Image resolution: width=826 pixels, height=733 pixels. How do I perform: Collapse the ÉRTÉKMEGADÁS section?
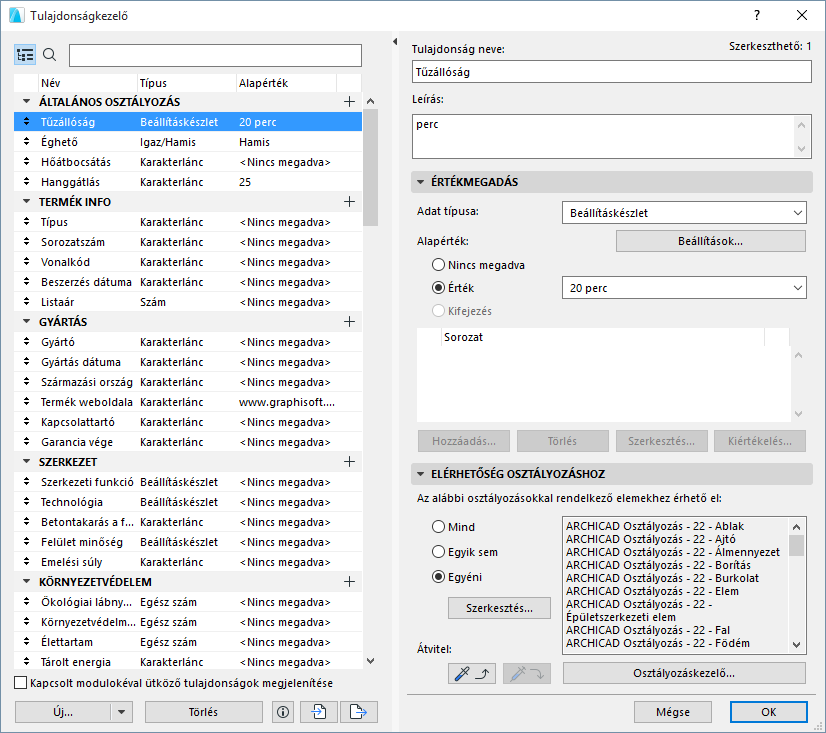click(x=420, y=182)
